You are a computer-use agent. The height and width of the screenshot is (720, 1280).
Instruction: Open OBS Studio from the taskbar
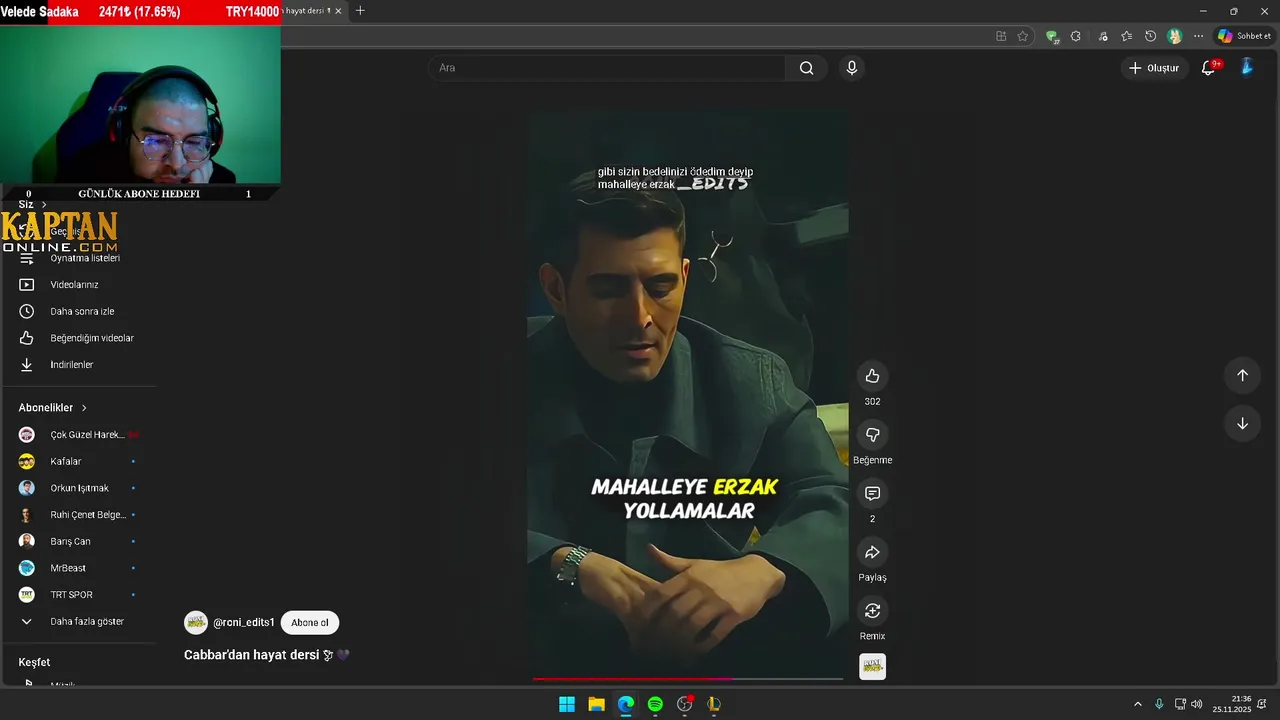(684, 704)
